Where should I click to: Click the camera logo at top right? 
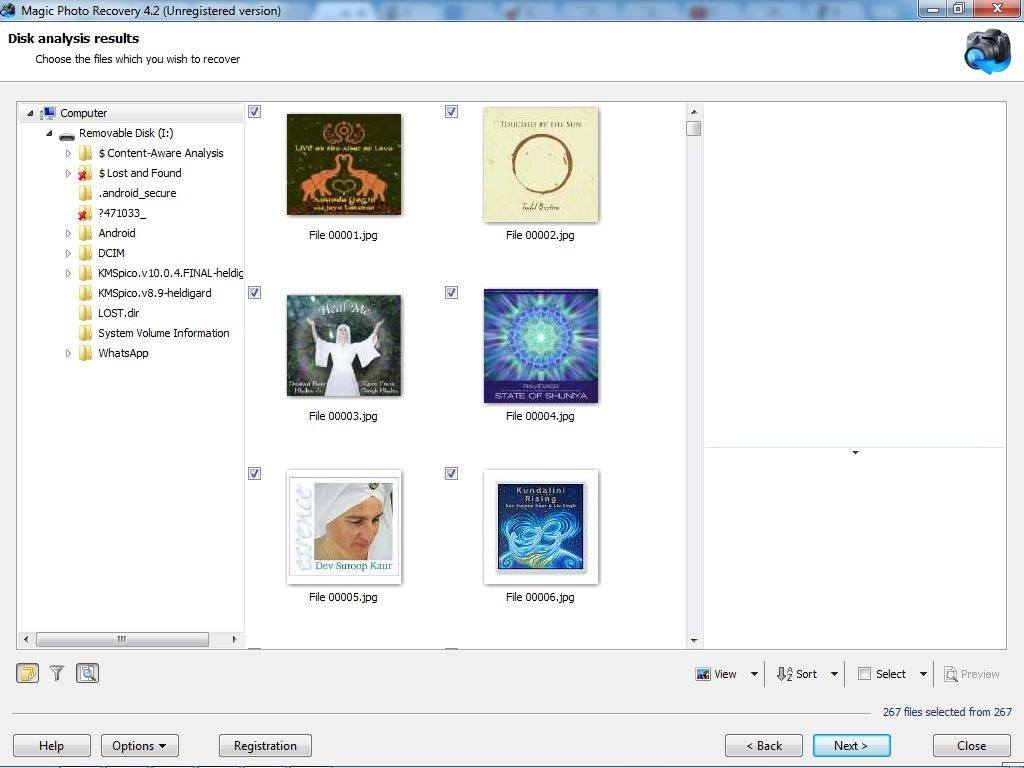click(987, 52)
